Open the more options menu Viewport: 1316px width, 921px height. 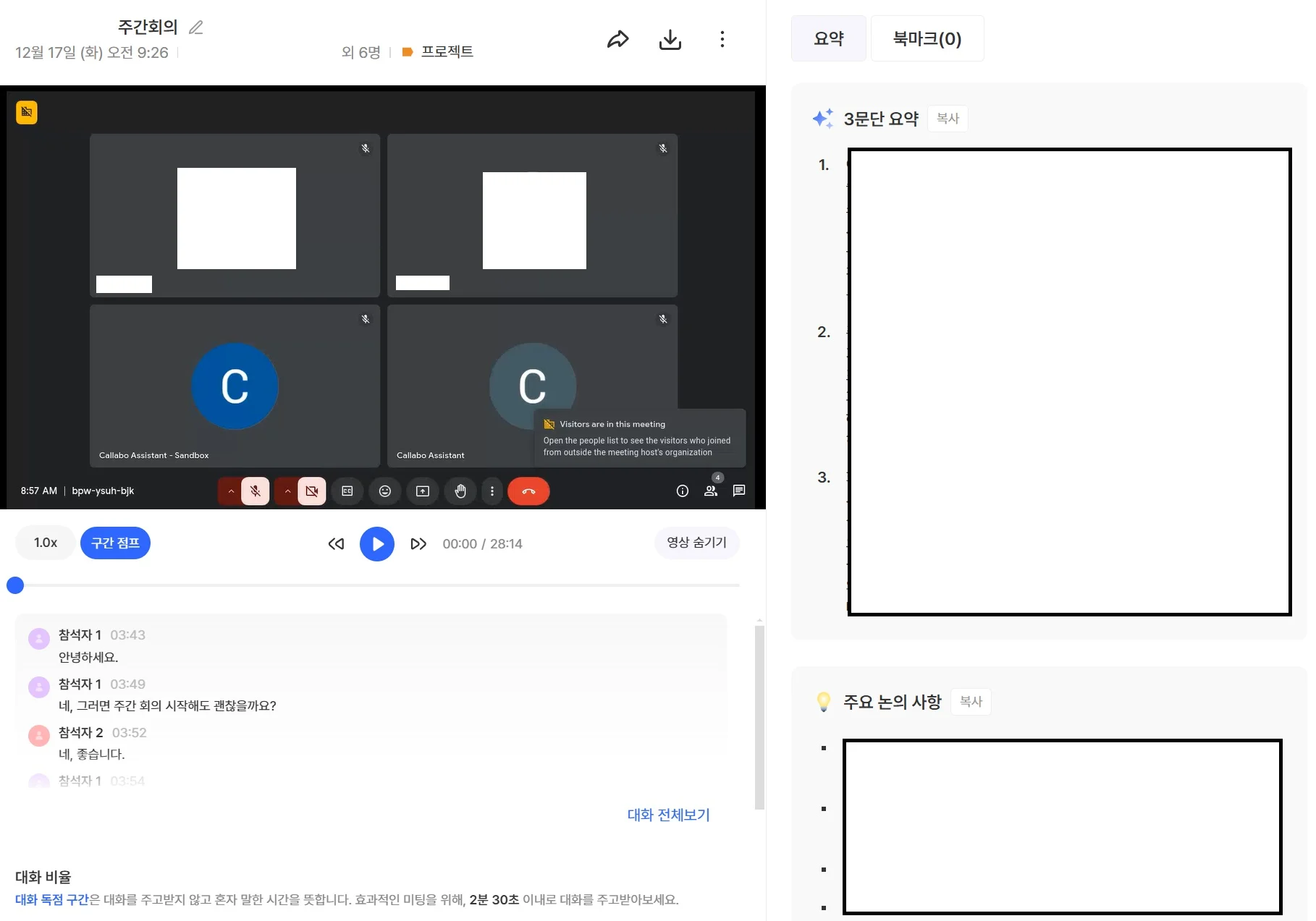[x=722, y=39]
